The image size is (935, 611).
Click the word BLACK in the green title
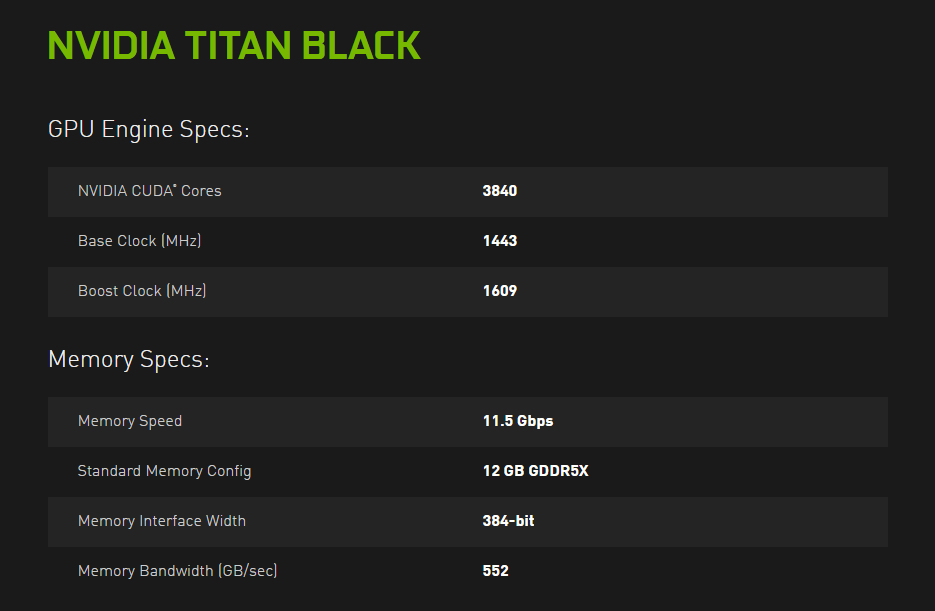pyautogui.click(x=361, y=46)
